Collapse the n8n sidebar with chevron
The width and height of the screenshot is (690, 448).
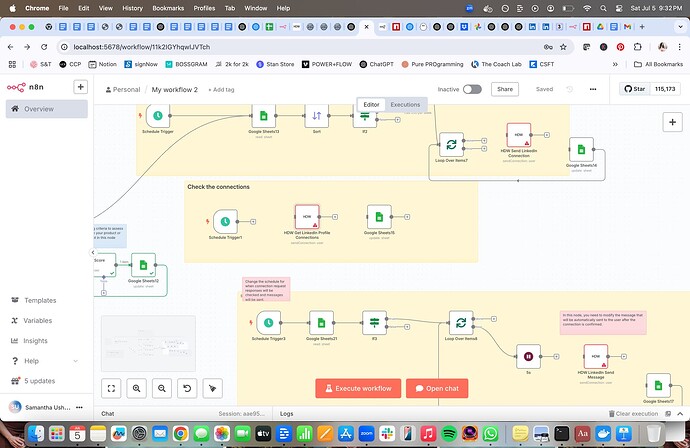pos(93,252)
